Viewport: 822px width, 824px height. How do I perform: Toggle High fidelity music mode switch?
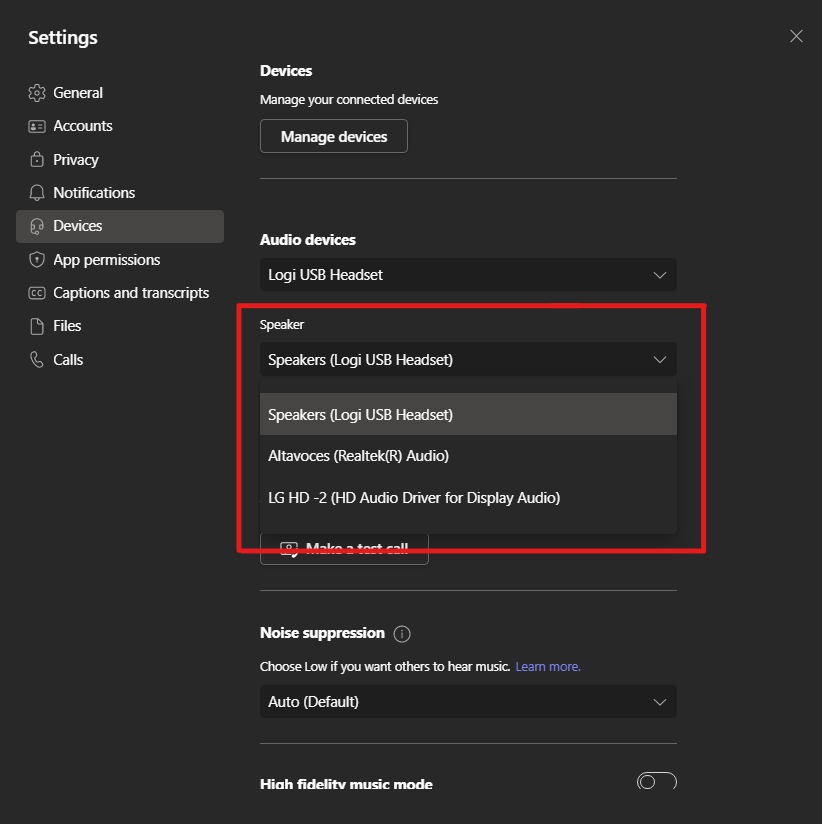[657, 782]
